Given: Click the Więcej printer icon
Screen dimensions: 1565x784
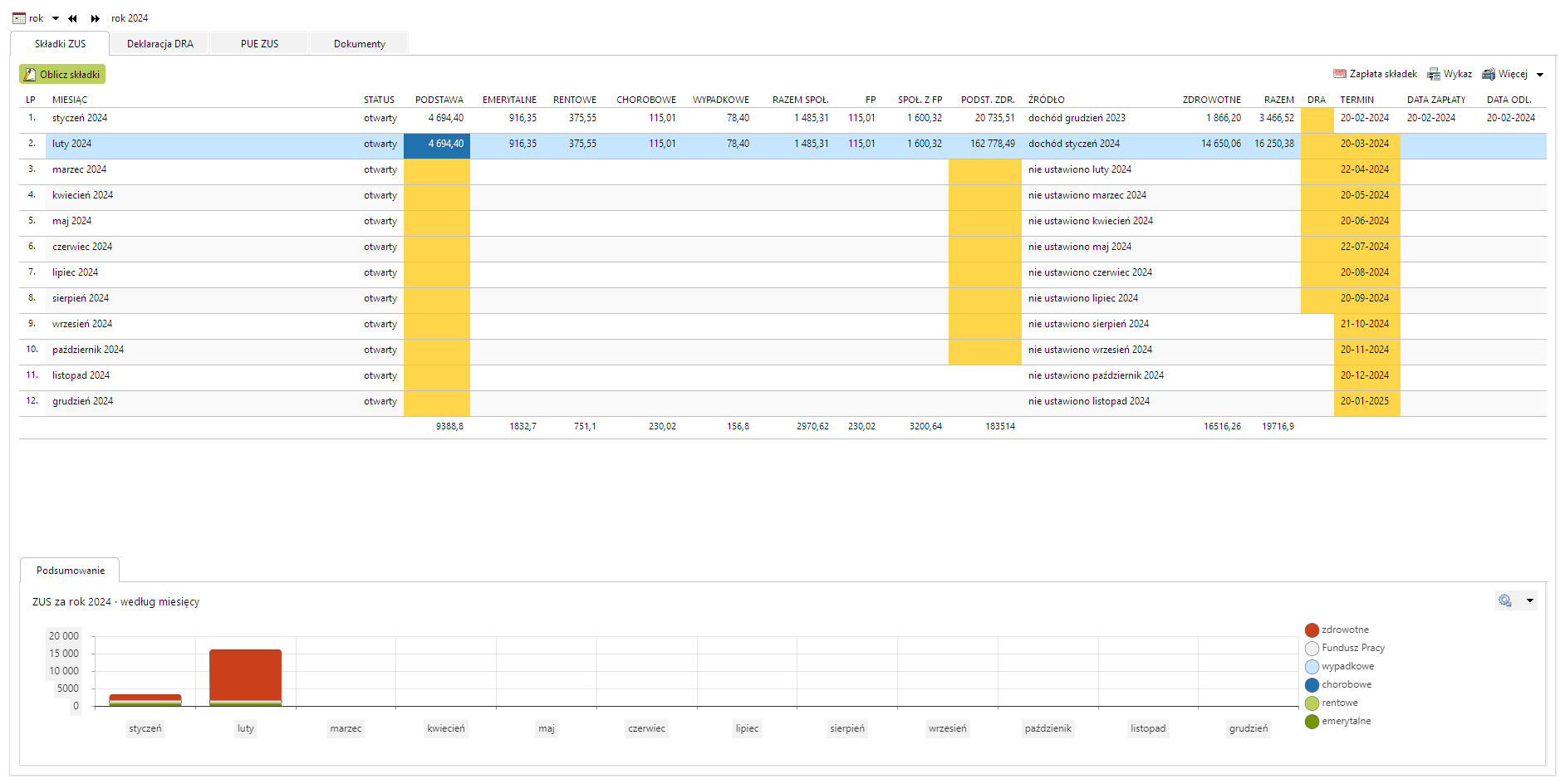Looking at the screenshot, I should pos(1489,74).
